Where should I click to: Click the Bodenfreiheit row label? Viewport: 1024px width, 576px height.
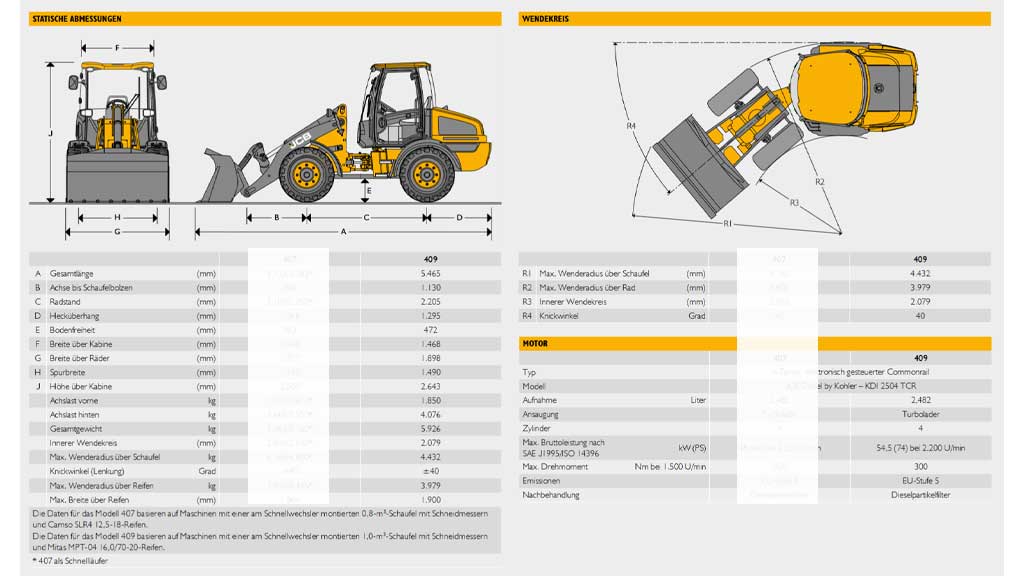click(72, 330)
